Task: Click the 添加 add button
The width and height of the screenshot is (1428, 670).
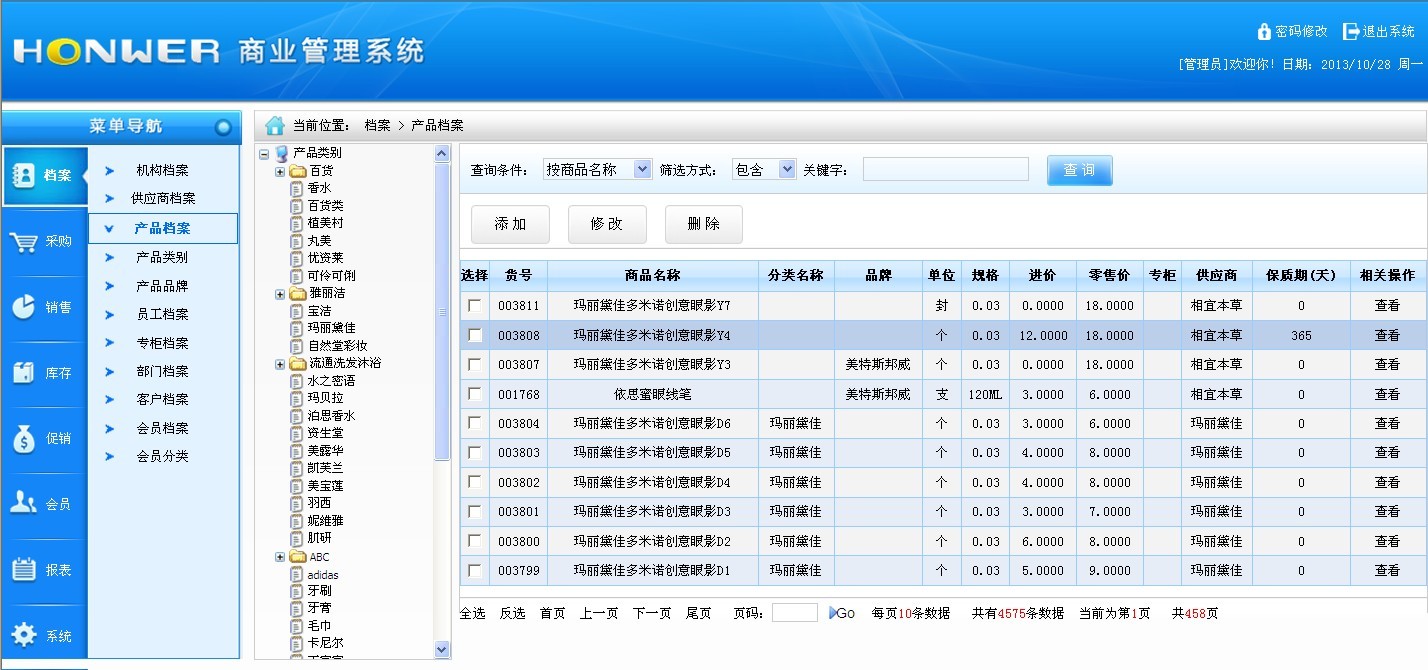Action: click(x=510, y=224)
